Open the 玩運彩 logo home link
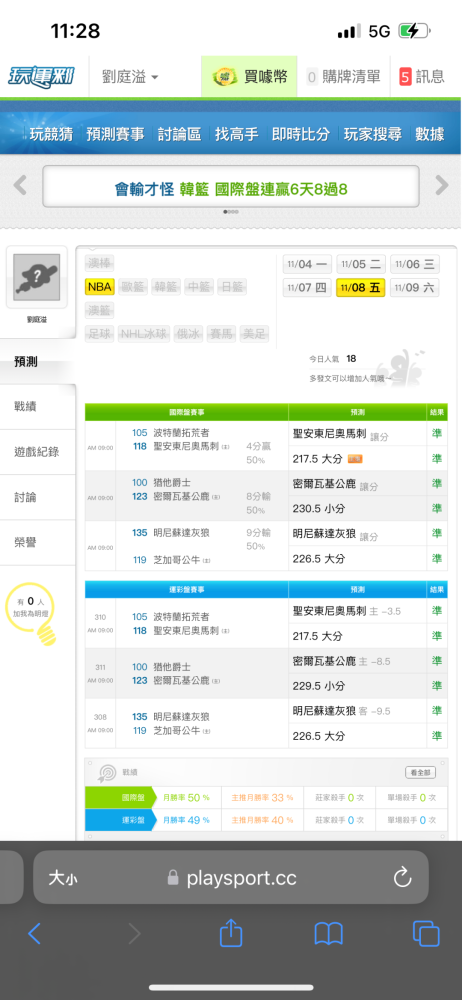Image resolution: width=462 pixels, height=1000 pixels. tap(41, 77)
